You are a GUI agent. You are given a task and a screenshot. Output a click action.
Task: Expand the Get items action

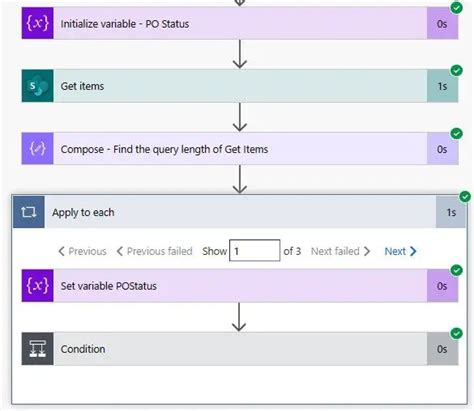(240, 86)
